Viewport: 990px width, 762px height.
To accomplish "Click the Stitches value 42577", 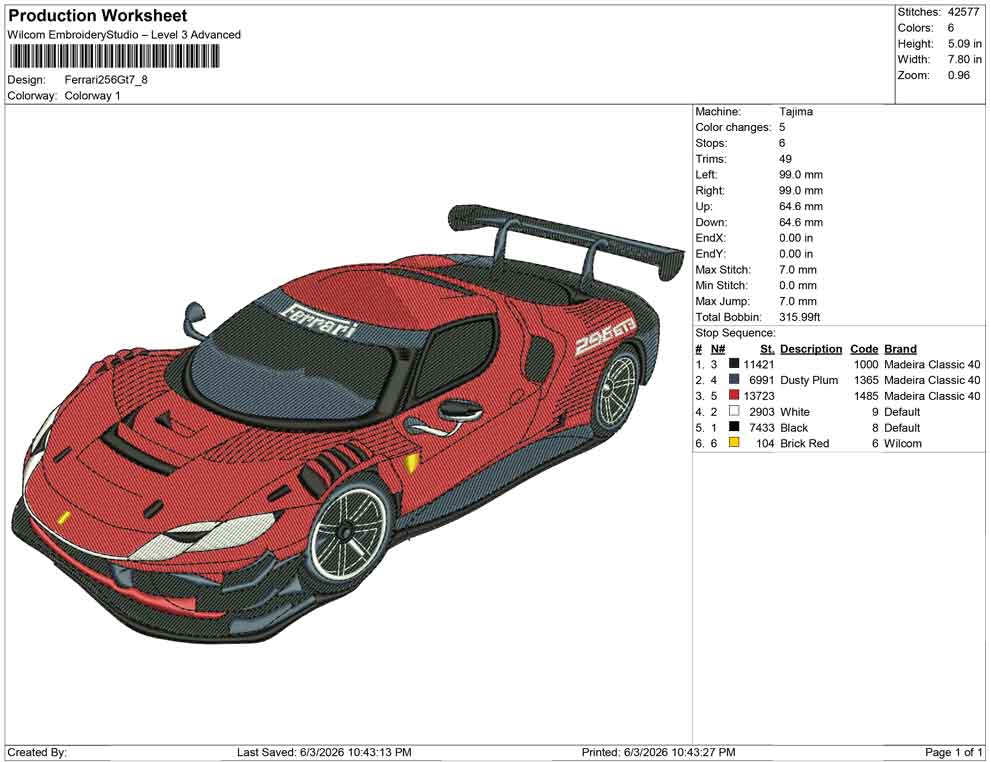I will point(963,12).
